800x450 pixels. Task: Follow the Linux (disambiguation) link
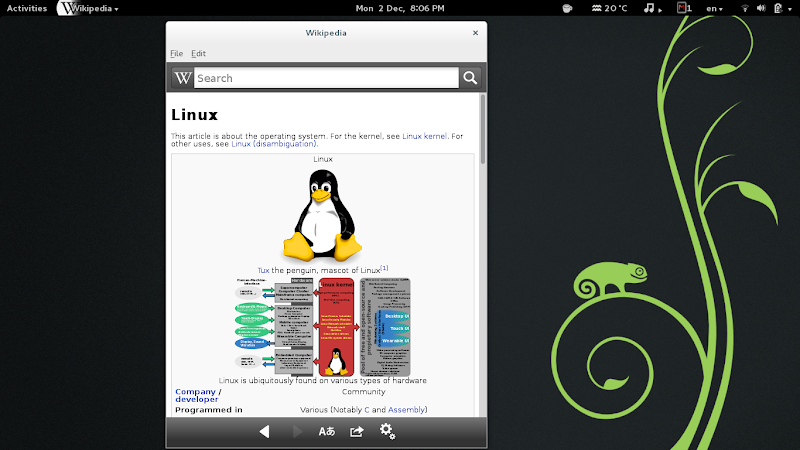pos(273,144)
